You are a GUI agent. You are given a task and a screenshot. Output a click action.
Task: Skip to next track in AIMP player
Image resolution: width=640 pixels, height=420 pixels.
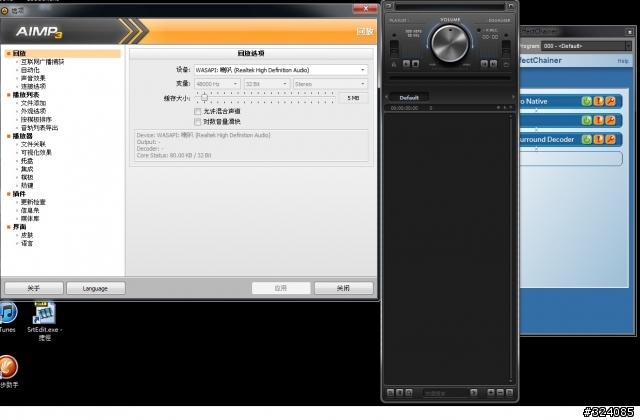click(493, 64)
